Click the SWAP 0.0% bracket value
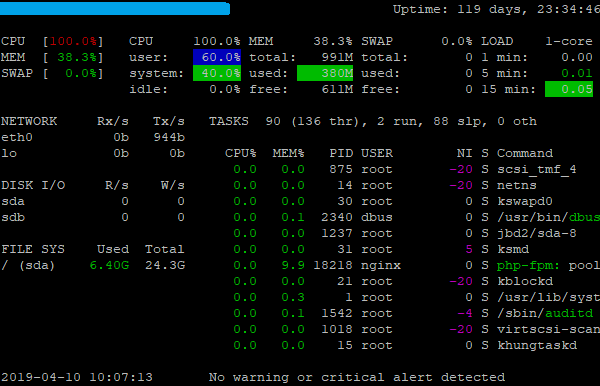600x386 pixels. (81, 73)
